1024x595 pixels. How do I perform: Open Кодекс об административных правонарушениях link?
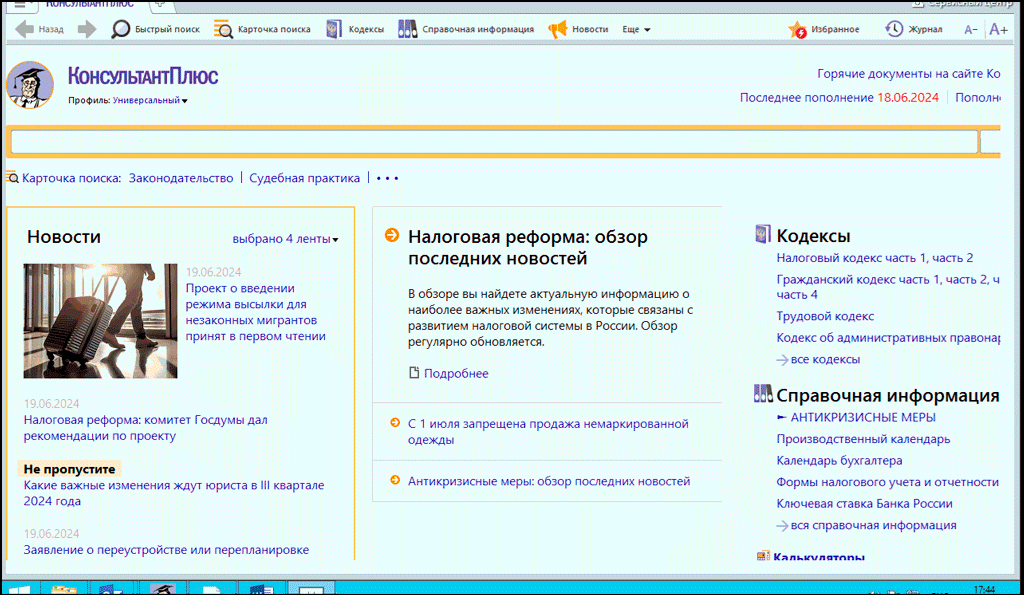click(x=888, y=338)
